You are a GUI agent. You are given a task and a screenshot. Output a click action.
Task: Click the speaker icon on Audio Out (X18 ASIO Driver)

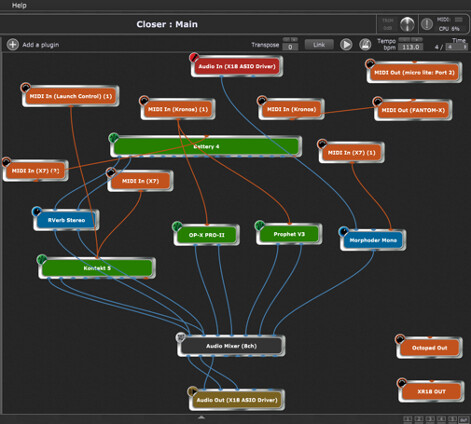tap(192, 391)
